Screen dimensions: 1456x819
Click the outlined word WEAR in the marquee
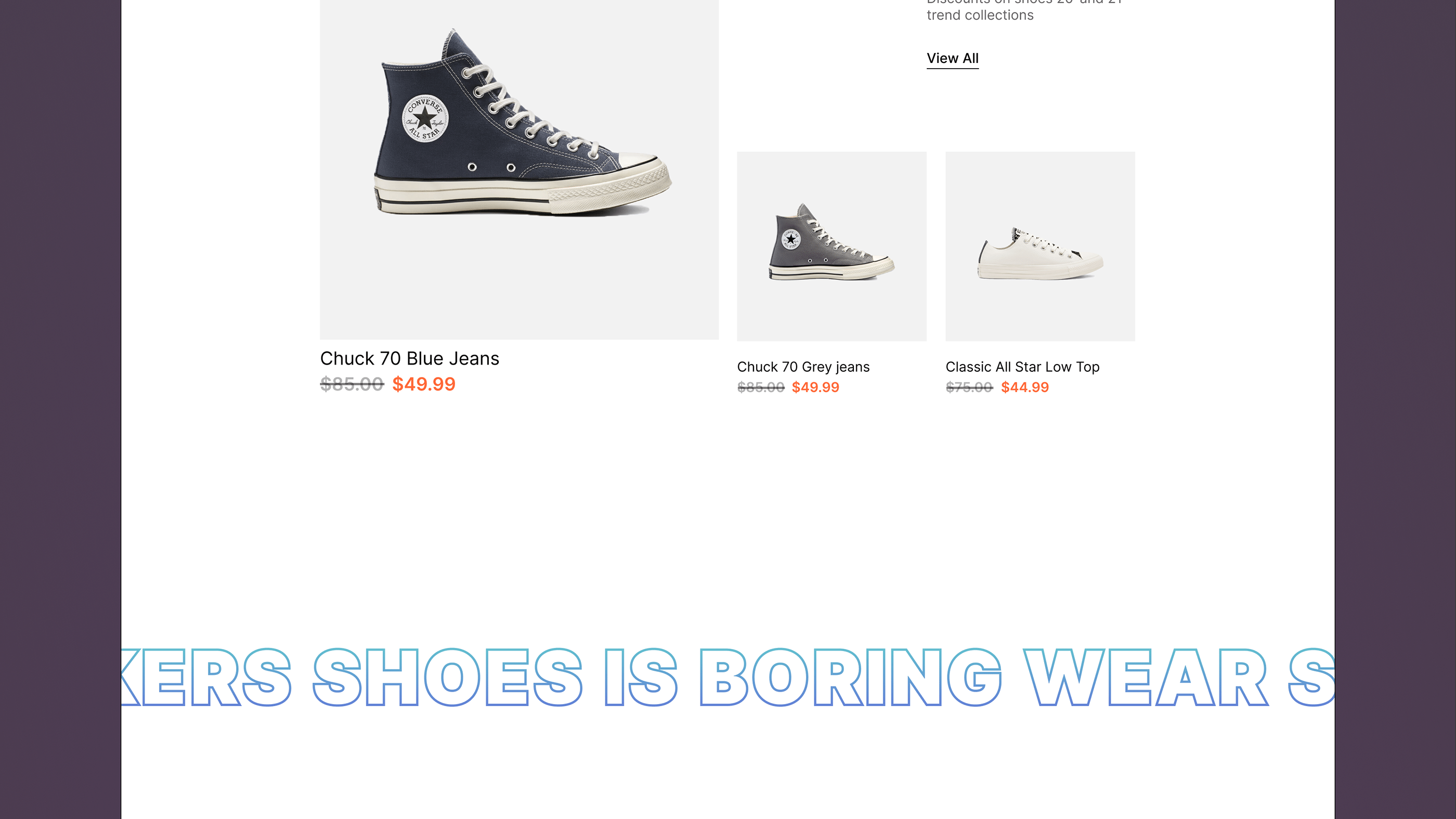pyautogui.click(x=1146, y=677)
